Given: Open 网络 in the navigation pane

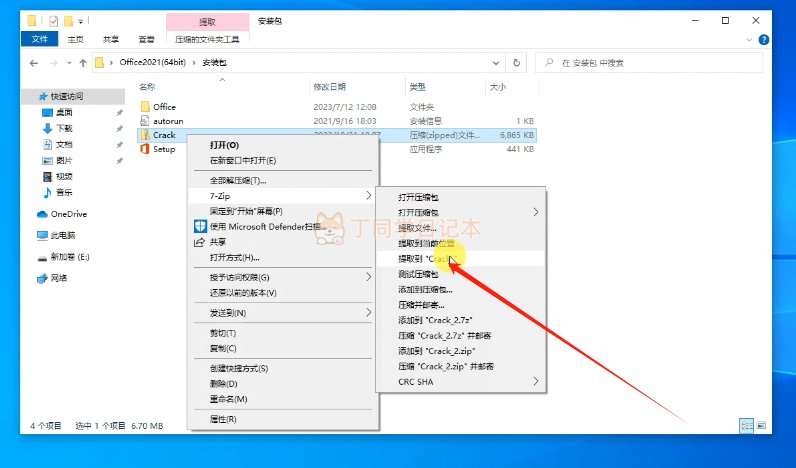Looking at the screenshot, I should tap(59, 278).
